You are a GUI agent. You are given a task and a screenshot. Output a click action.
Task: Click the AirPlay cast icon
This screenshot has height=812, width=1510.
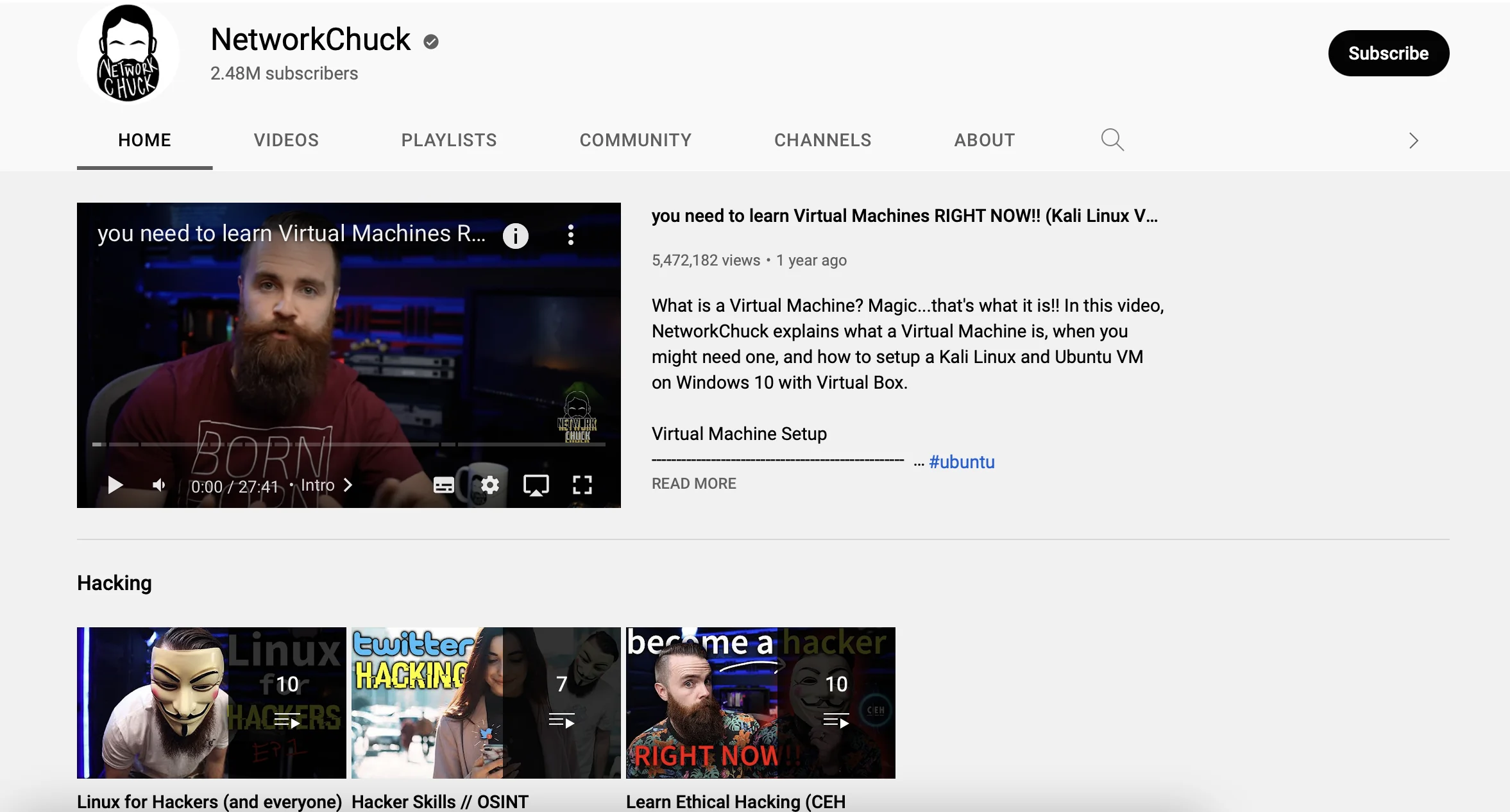point(536,485)
